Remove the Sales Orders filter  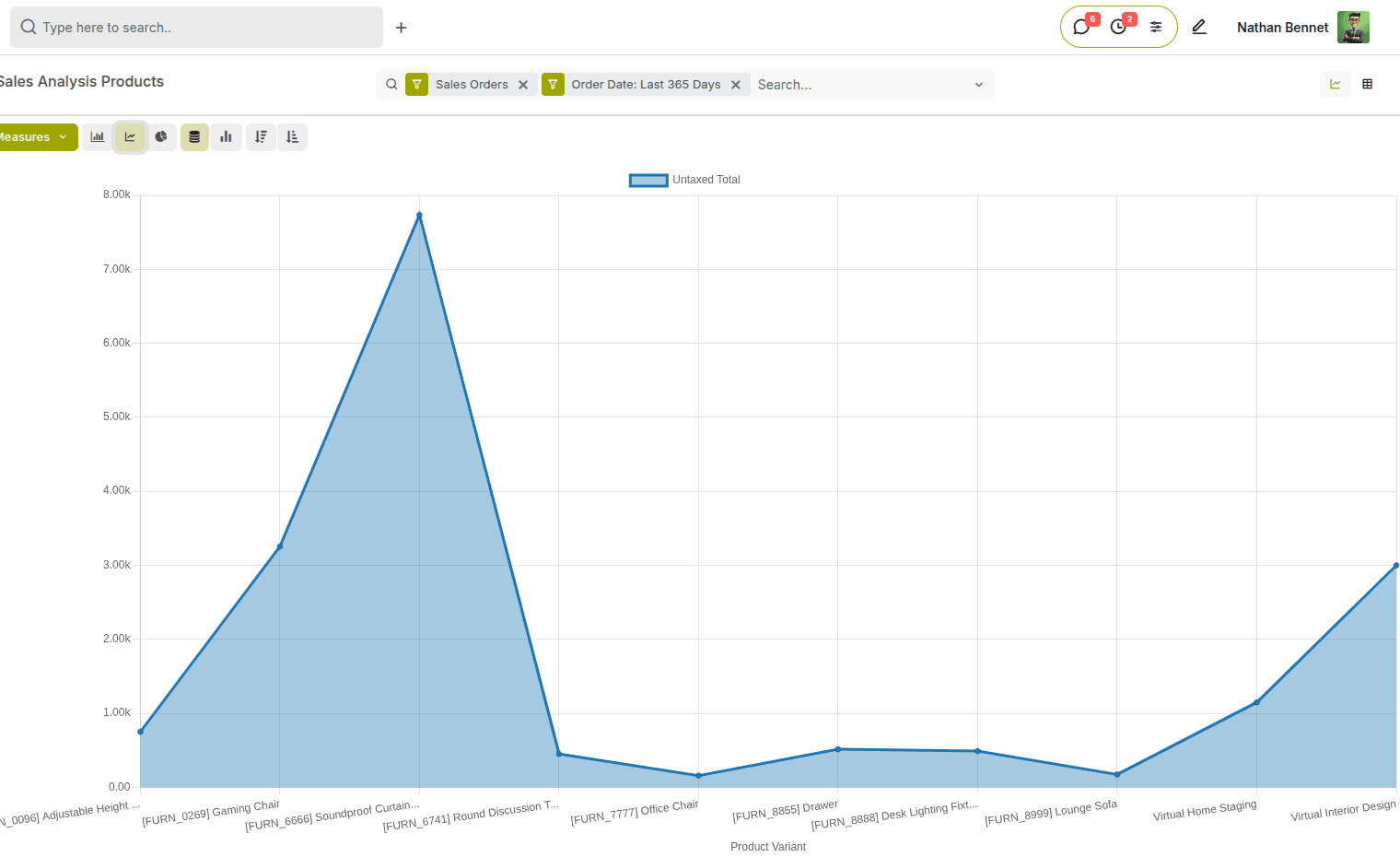(x=523, y=84)
